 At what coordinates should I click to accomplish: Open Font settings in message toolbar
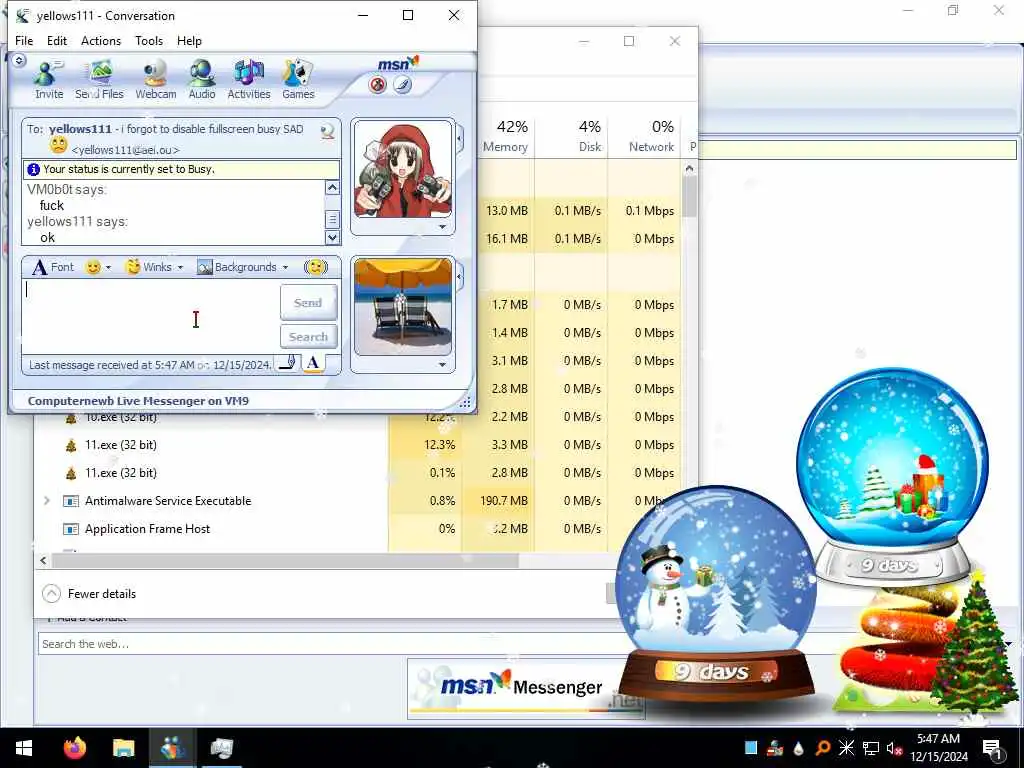[x=53, y=267]
